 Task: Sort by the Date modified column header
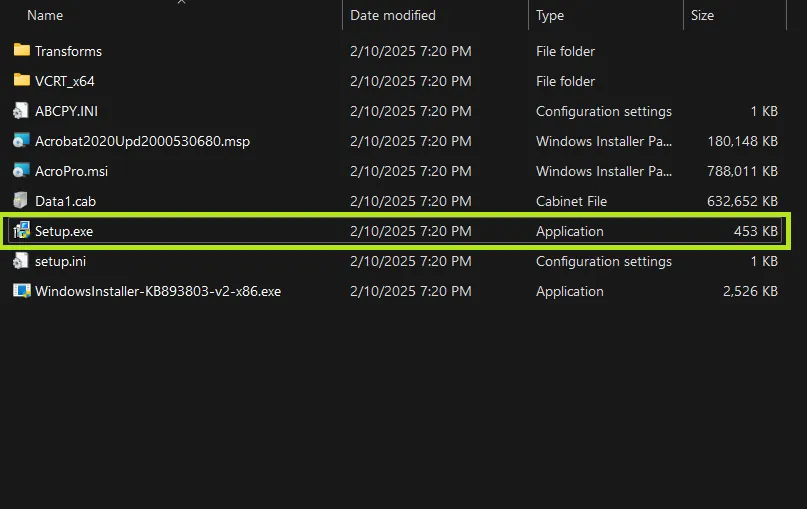pyautogui.click(x=392, y=15)
